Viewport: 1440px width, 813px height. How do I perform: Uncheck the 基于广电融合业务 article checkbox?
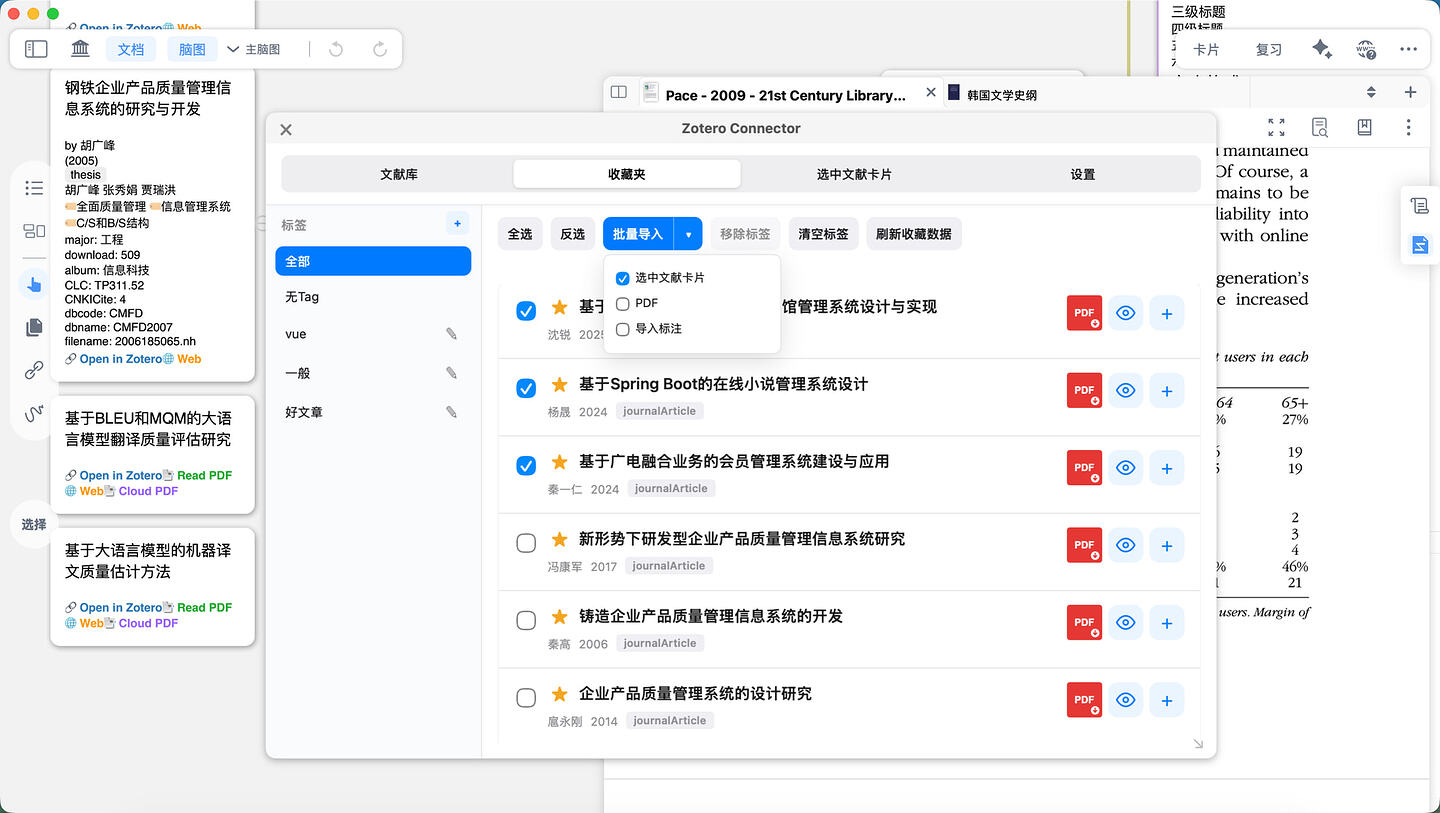(x=526, y=466)
